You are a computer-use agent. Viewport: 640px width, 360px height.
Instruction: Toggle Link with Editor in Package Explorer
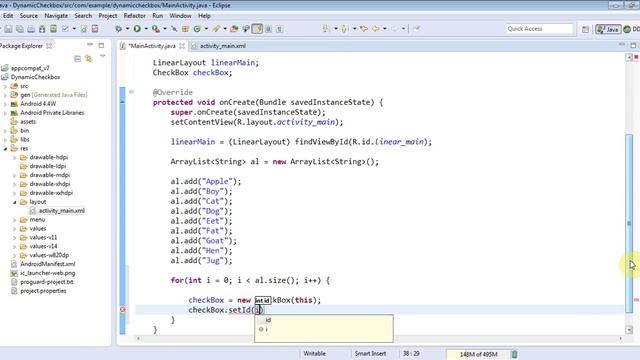pyautogui.click(x=89, y=59)
